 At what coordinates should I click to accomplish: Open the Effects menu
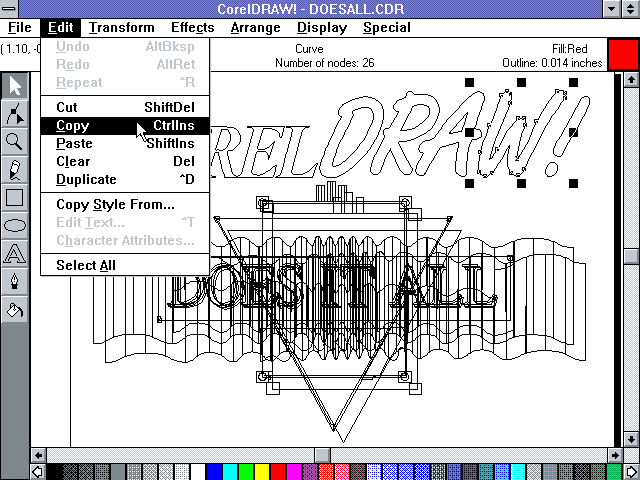(193, 28)
